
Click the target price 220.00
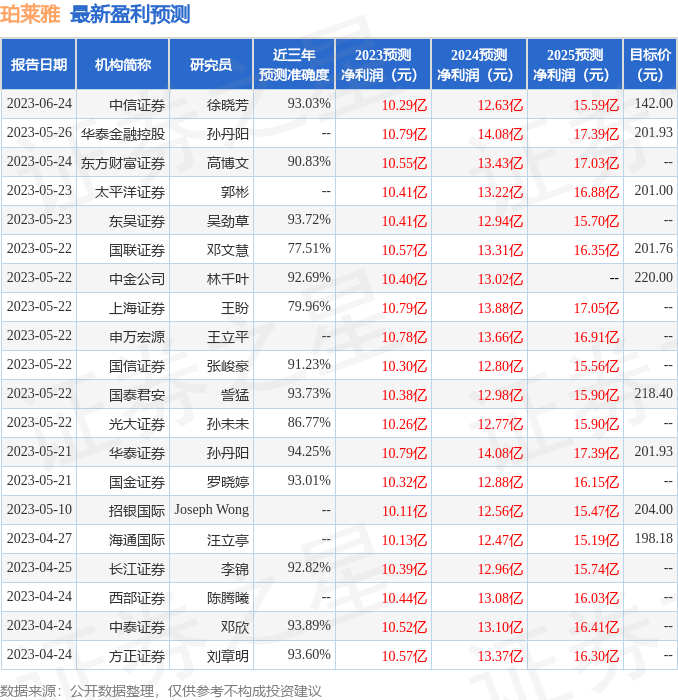pos(653,277)
